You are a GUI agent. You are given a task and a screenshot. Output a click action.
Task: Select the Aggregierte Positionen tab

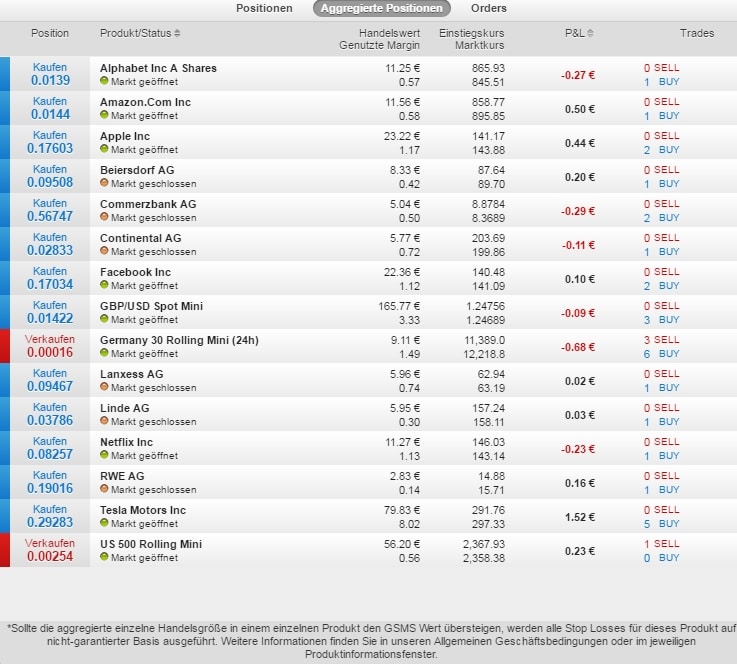381,8
